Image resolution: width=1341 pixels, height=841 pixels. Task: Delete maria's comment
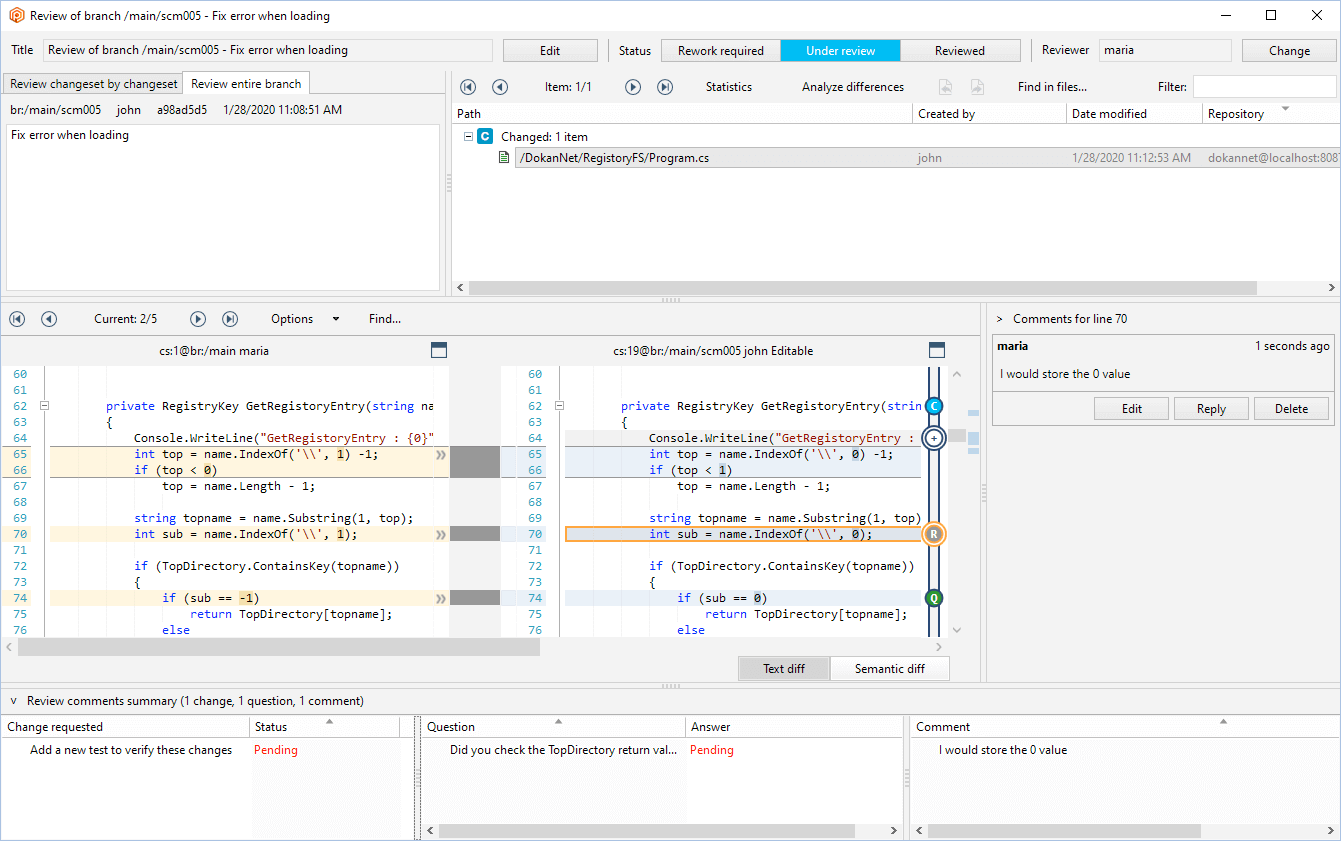[1291, 409]
